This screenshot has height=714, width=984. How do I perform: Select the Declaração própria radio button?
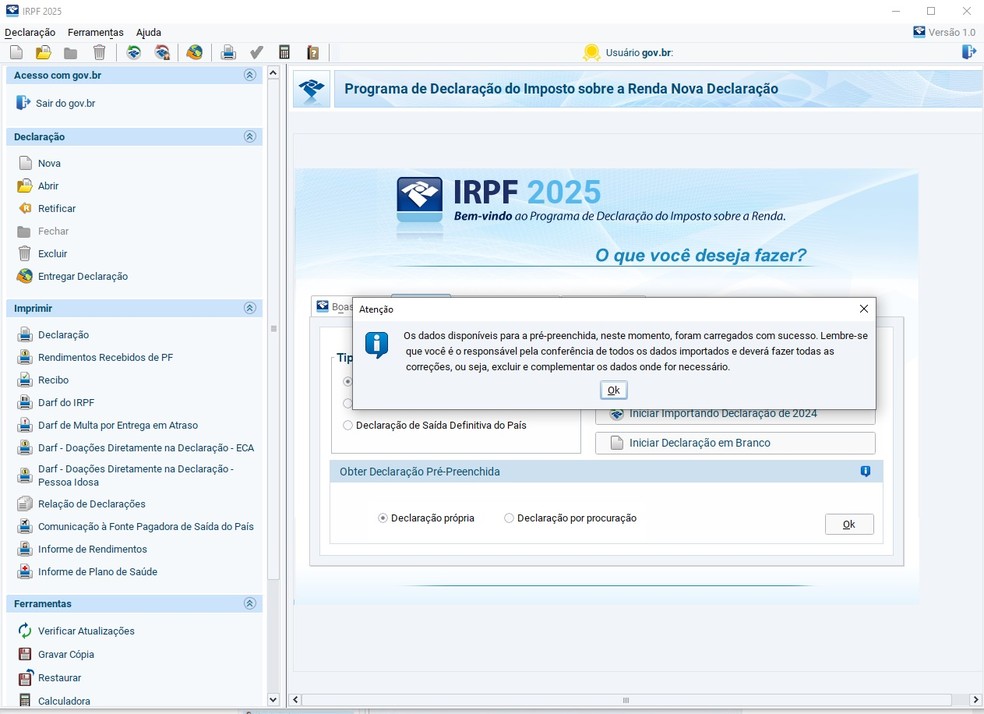click(383, 518)
